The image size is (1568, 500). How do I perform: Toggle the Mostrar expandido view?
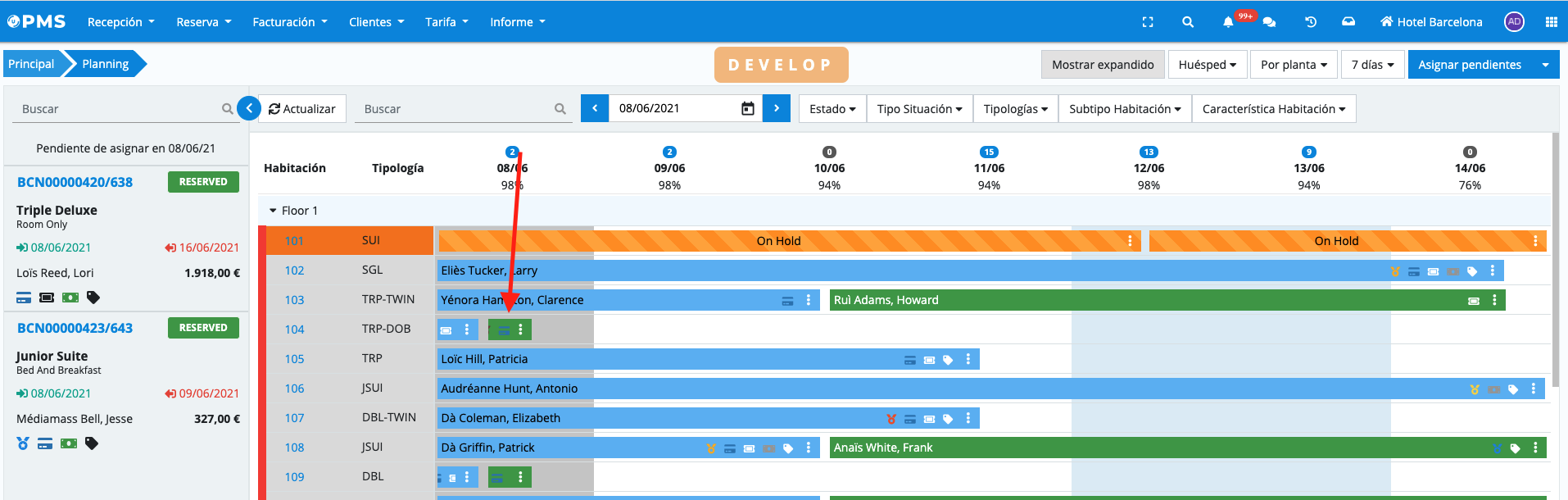pyautogui.click(x=1102, y=65)
